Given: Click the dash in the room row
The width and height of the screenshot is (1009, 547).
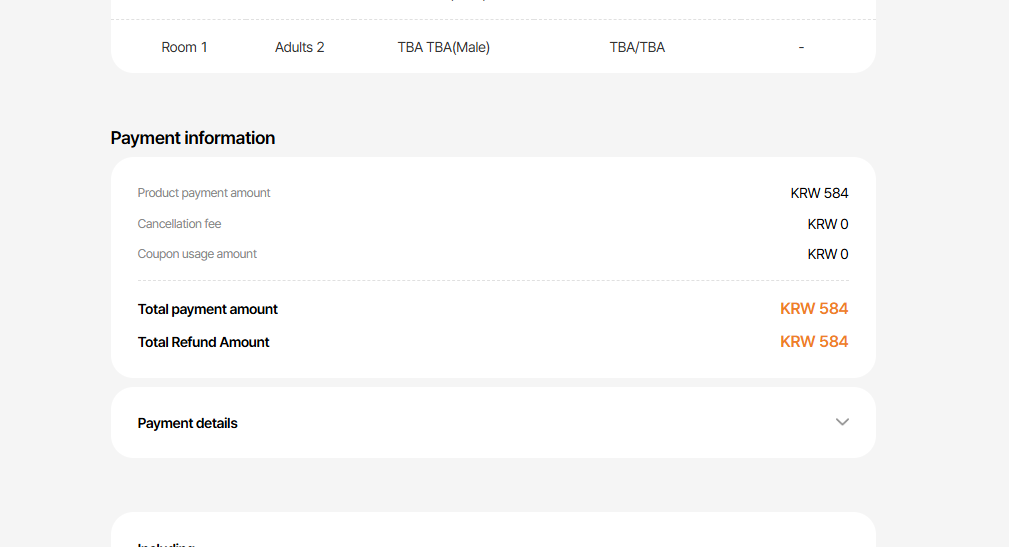Looking at the screenshot, I should pos(801,47).
